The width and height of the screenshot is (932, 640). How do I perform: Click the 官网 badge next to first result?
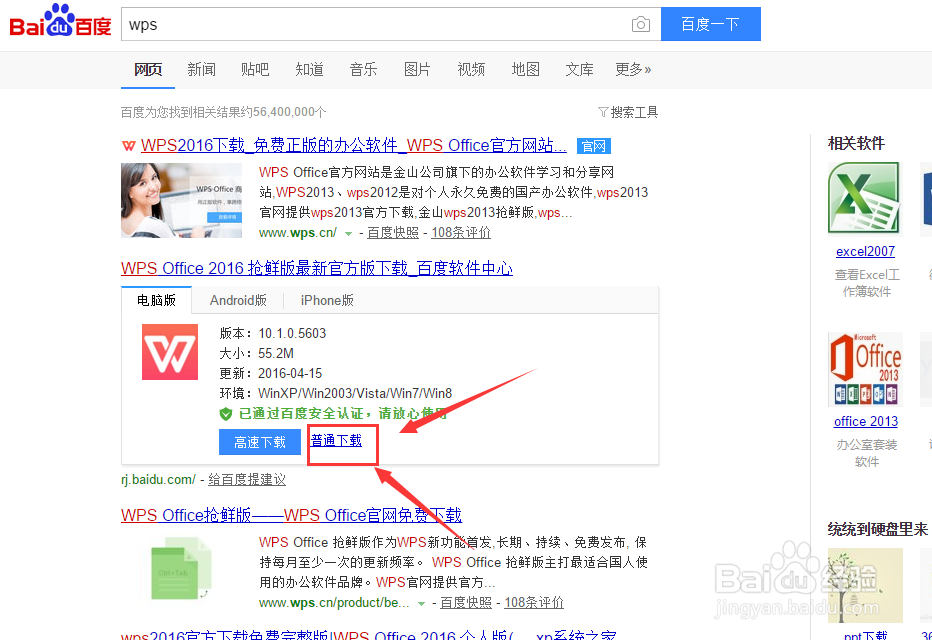pos(592,146)
